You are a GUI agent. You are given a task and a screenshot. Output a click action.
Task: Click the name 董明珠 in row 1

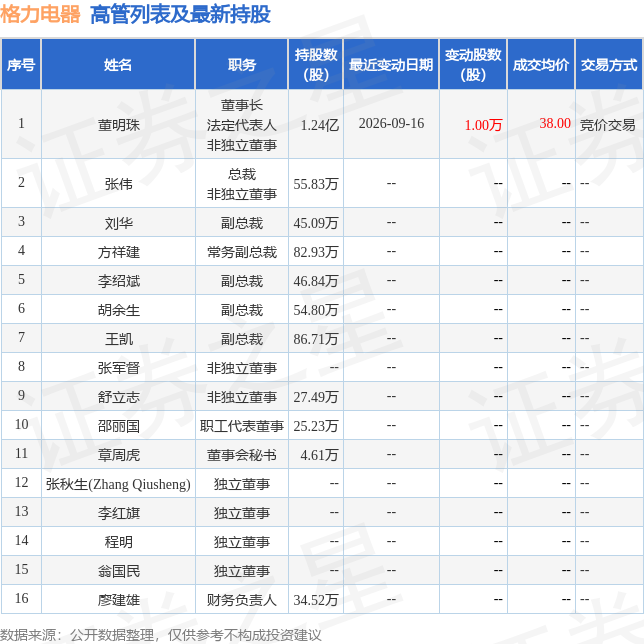119,125
